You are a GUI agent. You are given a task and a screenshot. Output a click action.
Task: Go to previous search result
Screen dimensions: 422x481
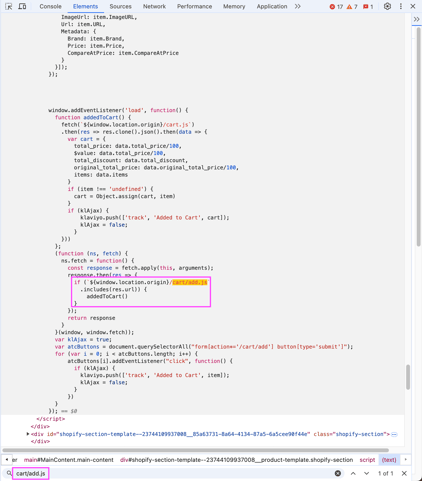pos(353,473)
